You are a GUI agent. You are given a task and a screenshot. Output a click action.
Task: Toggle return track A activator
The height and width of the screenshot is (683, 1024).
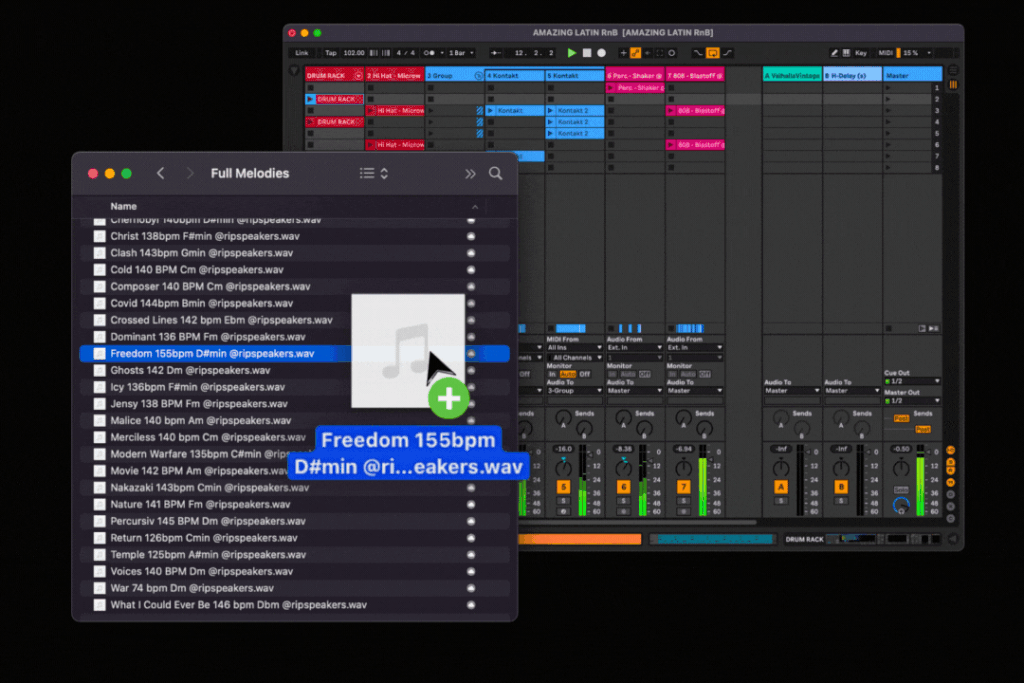point(780,486)
